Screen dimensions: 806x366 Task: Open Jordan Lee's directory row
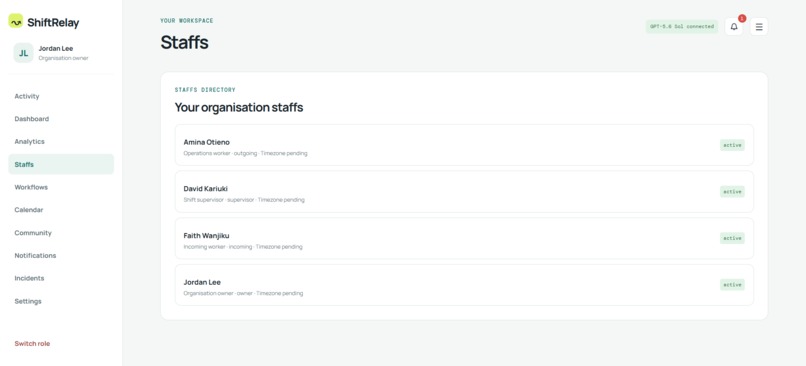click(x=464, y=285)
